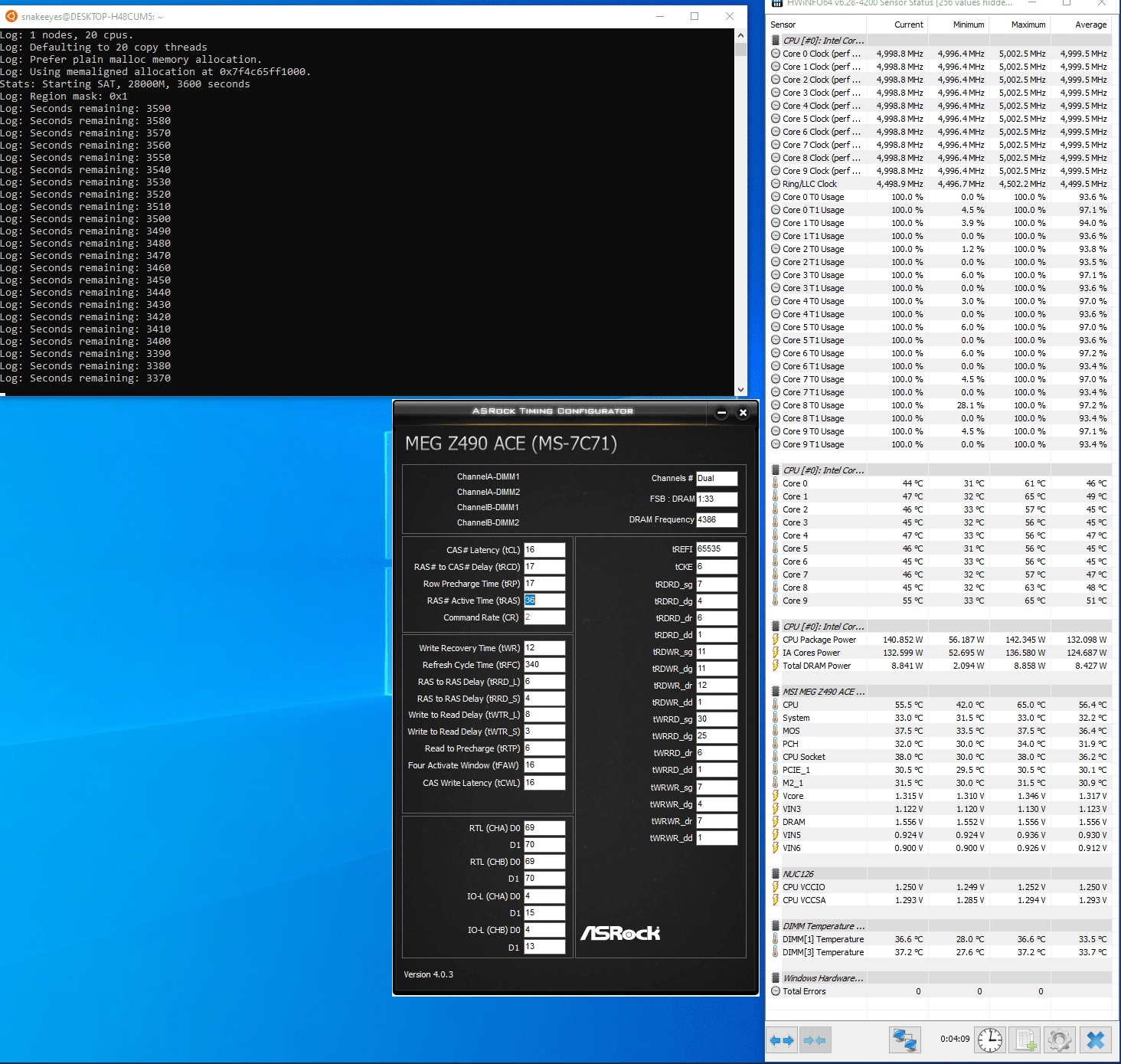Click thermometer icon beside DIMM[1] Temperature
The width and height of the screenshot is (1121, 1064).
(x=776, y=939)
